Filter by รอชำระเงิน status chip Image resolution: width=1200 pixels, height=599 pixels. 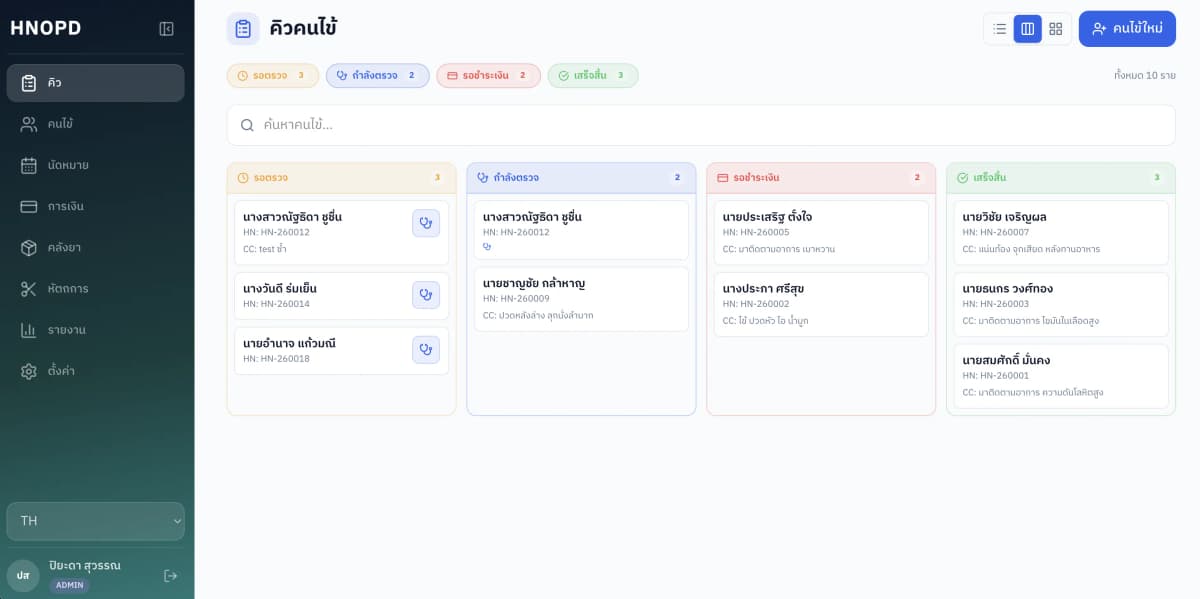pyautogui.click(x=488, y=76)
